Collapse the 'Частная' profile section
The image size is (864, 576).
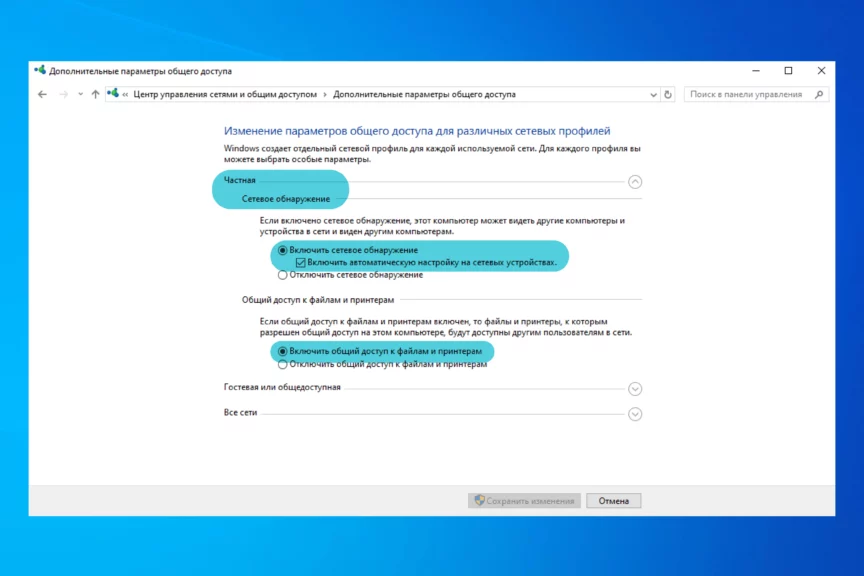pyautogui.click(x=635, y=182)
